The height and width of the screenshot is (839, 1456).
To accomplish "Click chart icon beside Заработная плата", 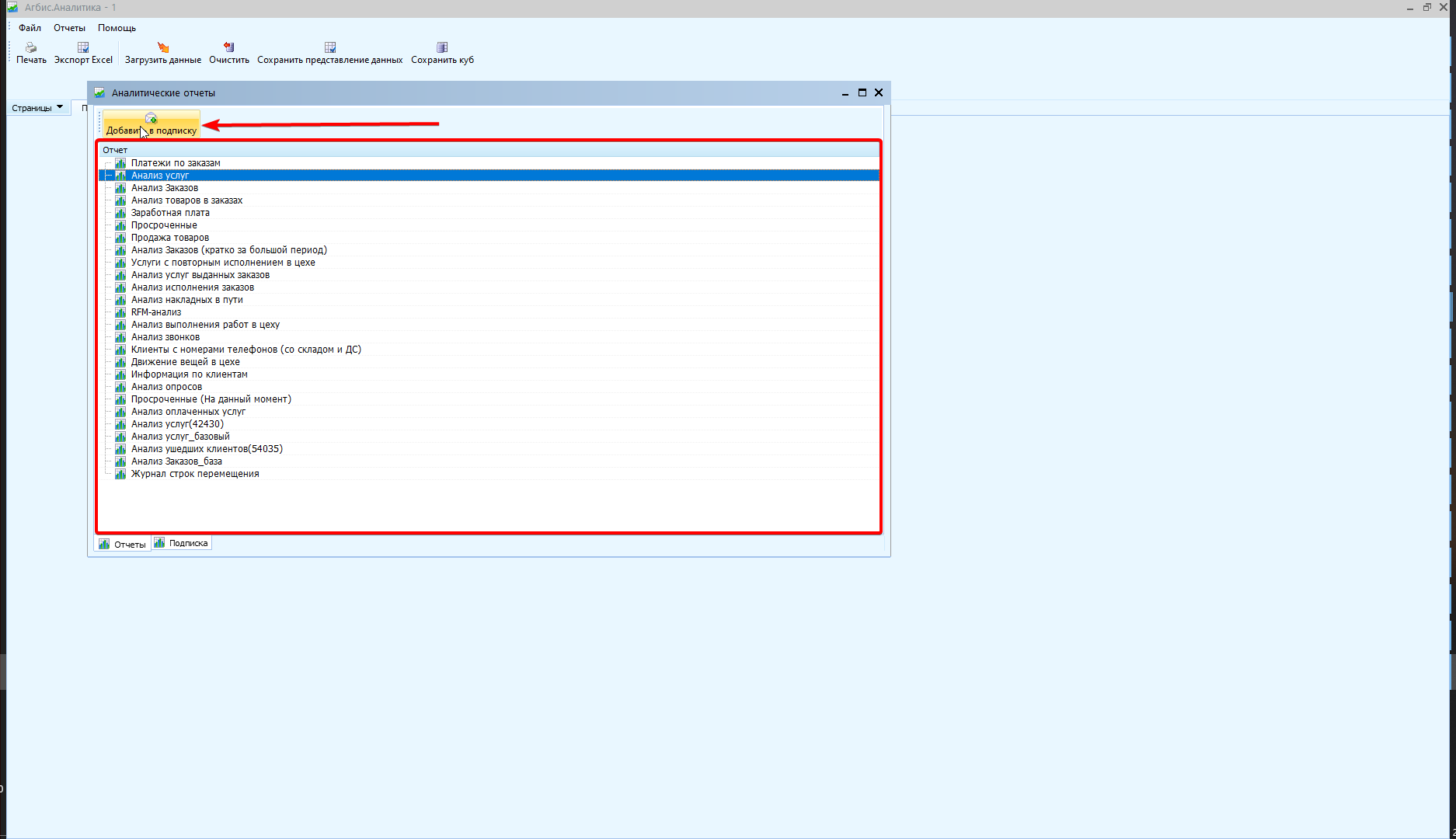I will coord(120,213).
